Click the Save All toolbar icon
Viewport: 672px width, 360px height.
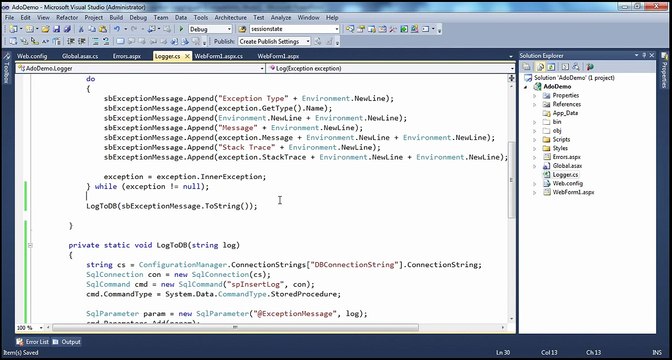pos(67,29)
